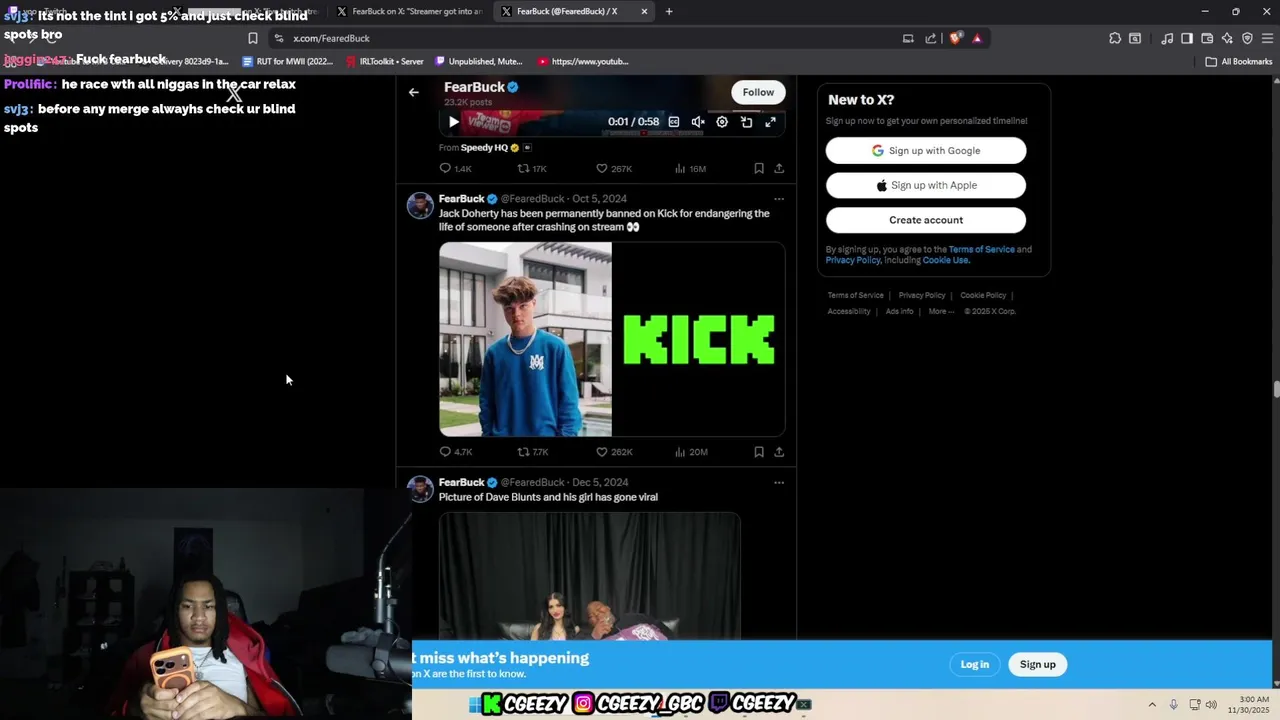
Task: Click Sign up on the bottom banner
Action: click(x=1037, y=664)
